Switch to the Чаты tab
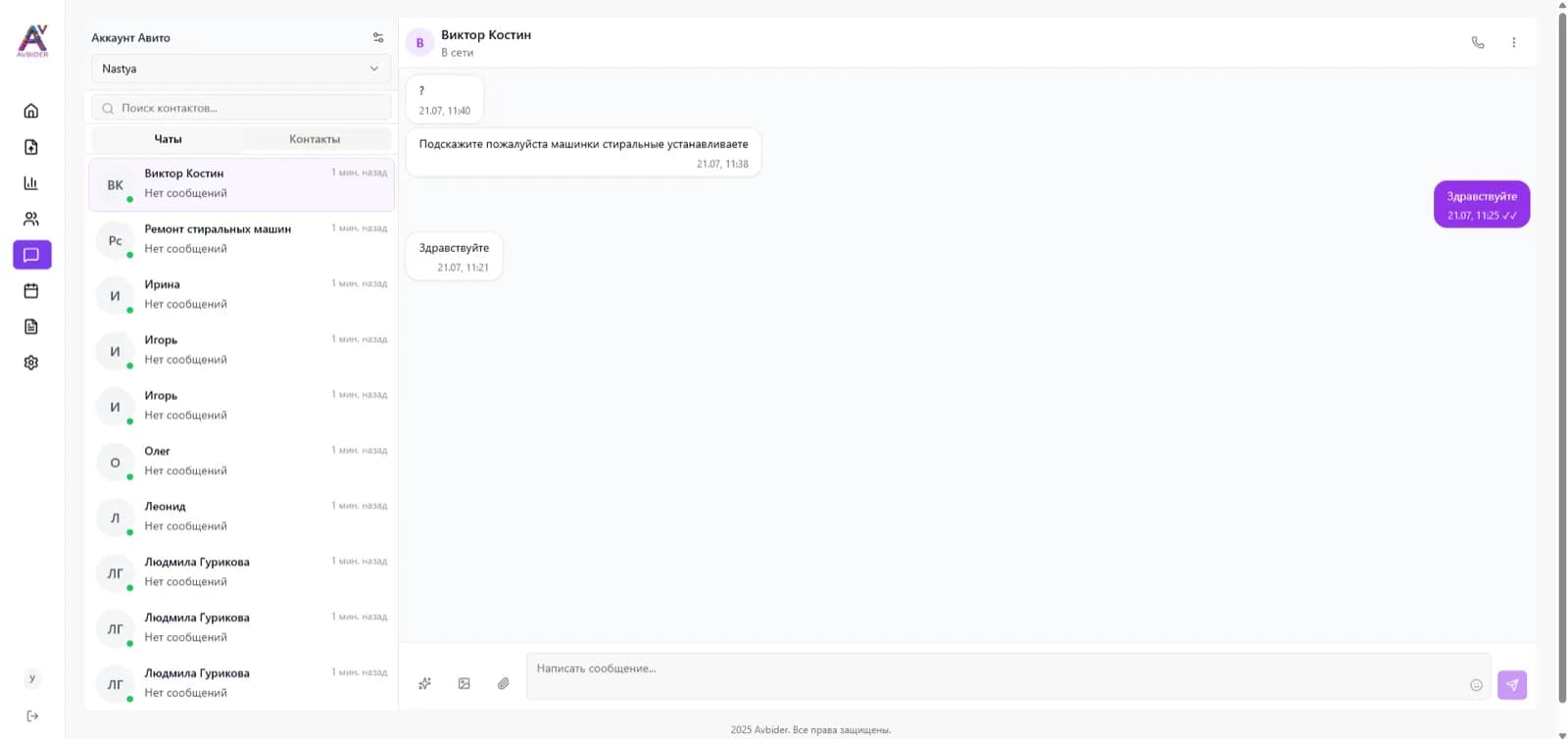 pos(168,139)
